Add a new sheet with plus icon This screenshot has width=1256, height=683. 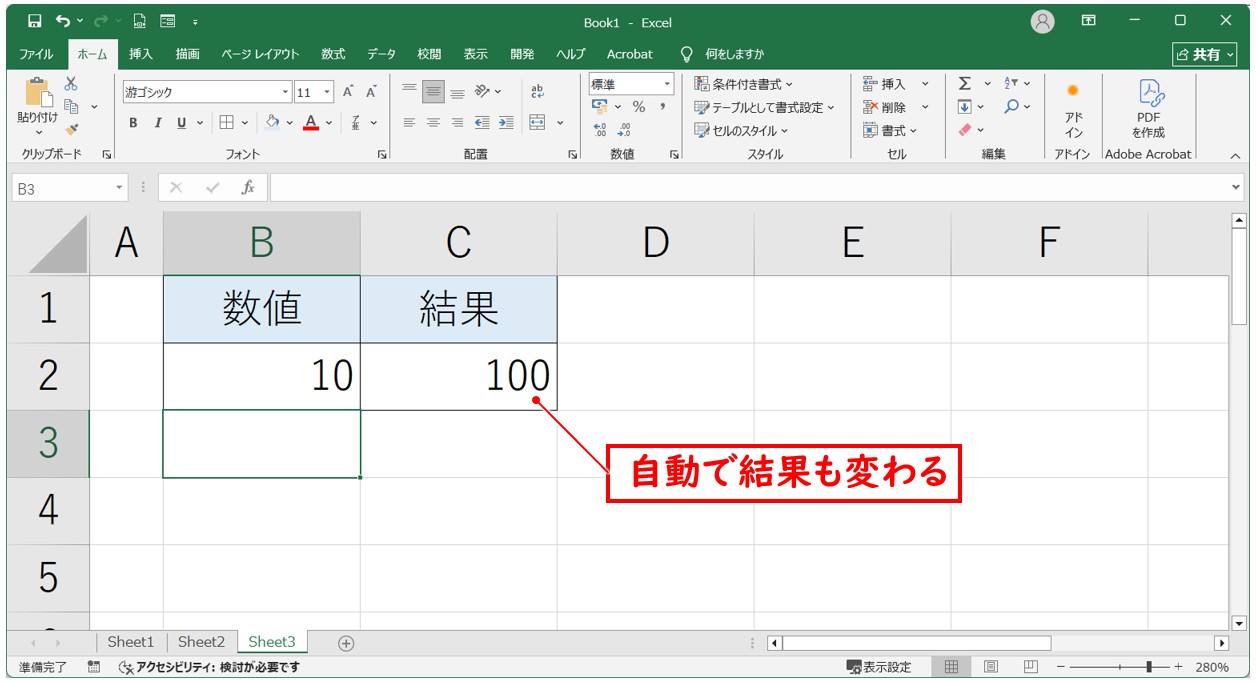tap(346, 643)
